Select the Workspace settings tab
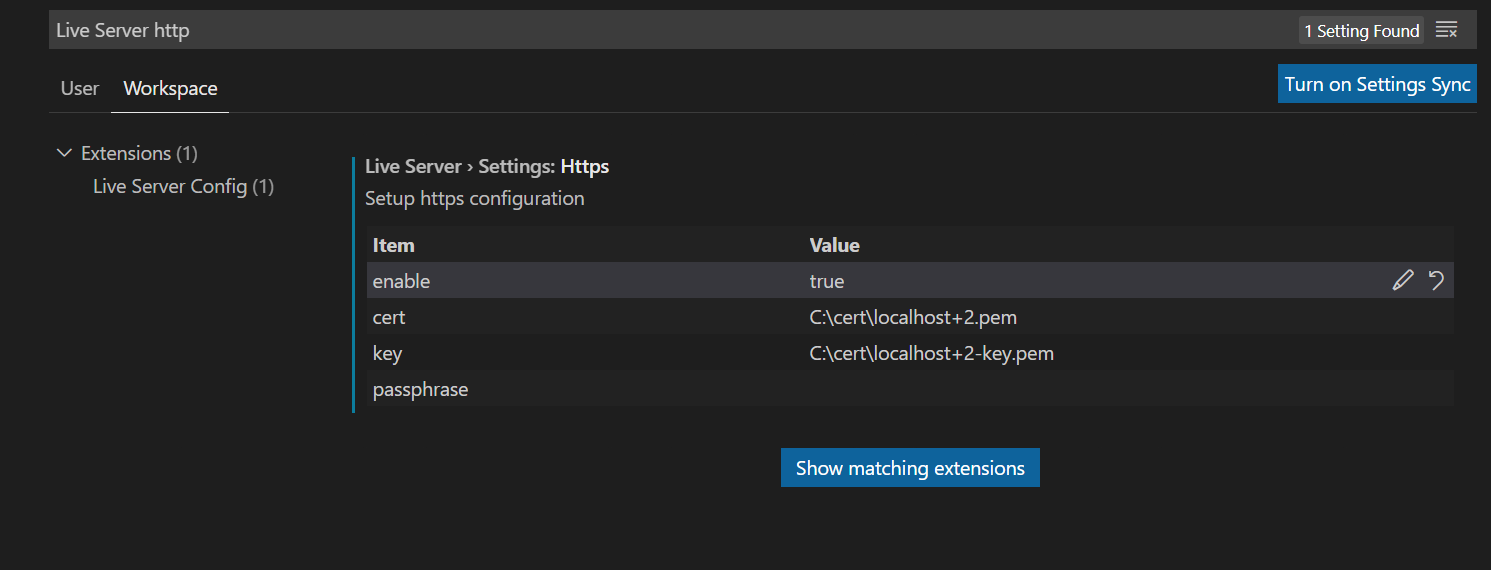Screen dimensions: 1491x570 point(170,88)
